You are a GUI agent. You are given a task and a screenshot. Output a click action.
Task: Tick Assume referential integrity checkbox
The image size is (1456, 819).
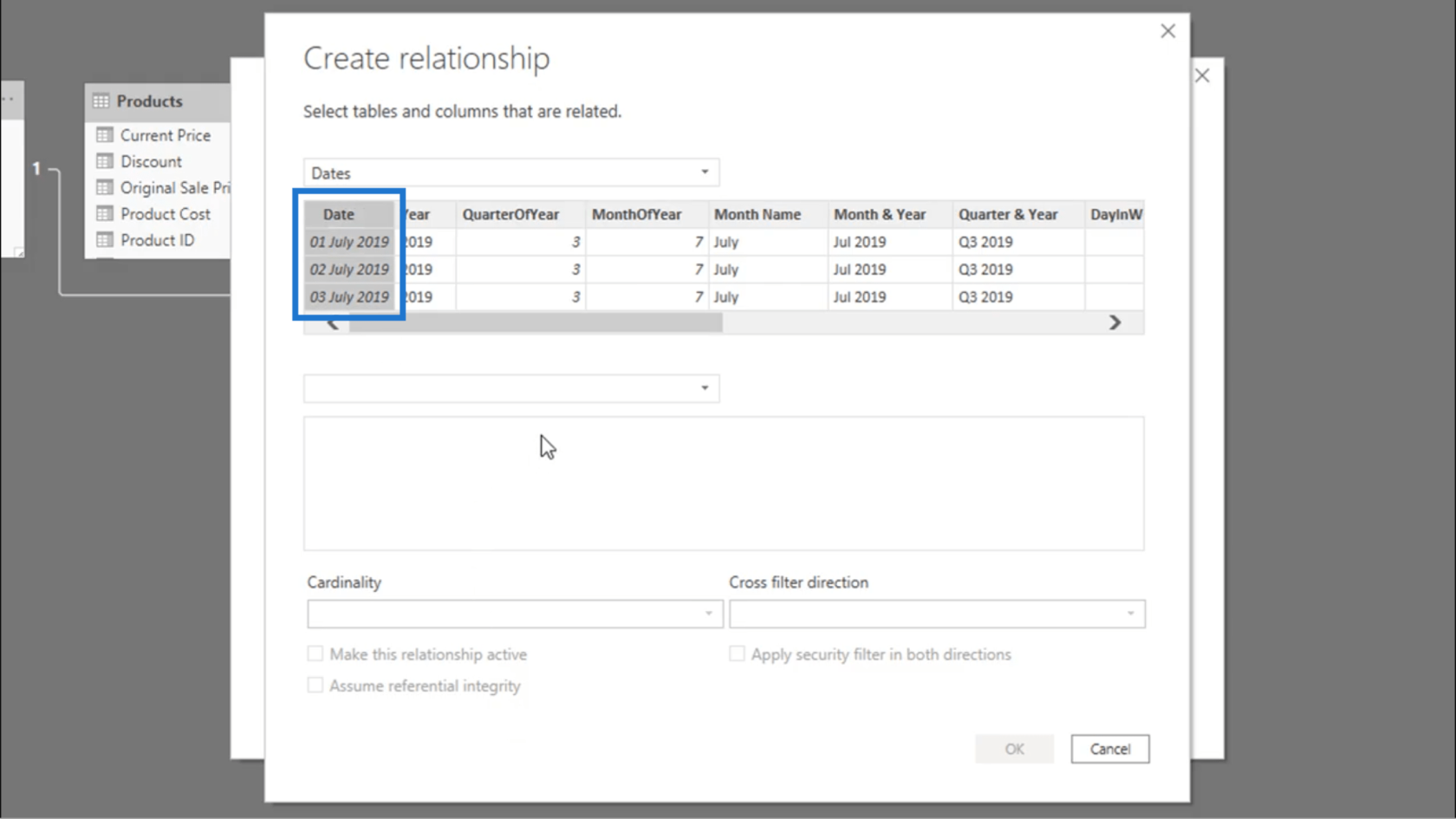pos(315,685)
